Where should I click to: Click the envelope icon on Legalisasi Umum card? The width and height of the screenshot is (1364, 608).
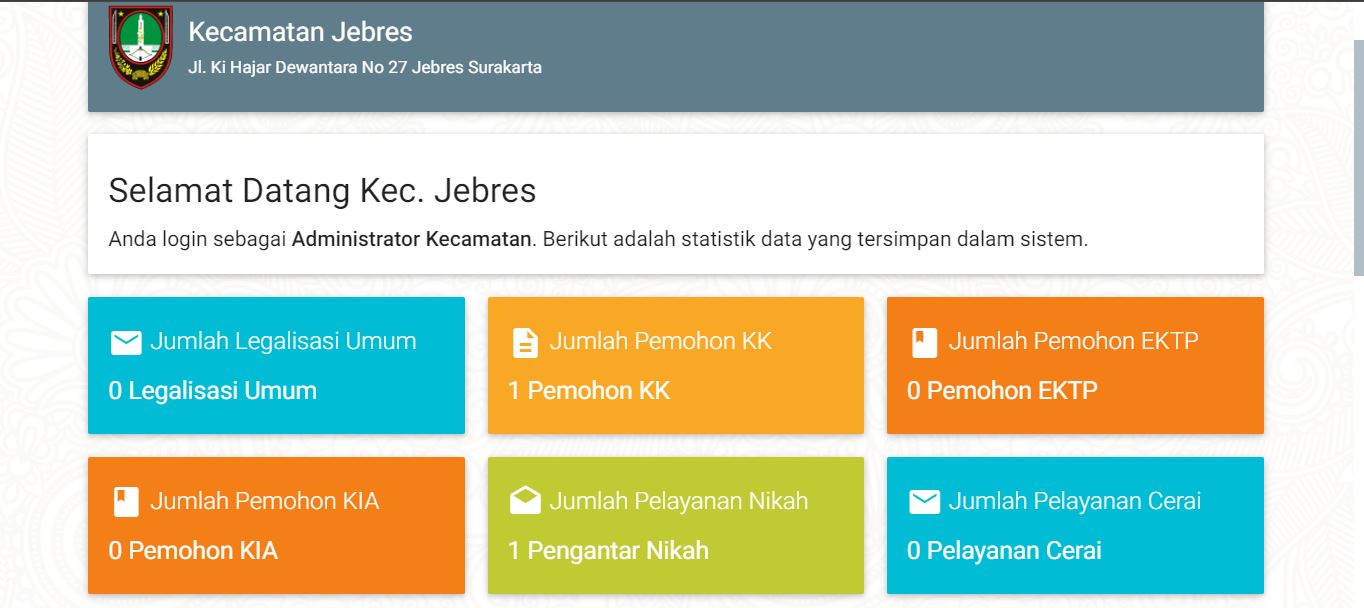(x=125, y=343)
